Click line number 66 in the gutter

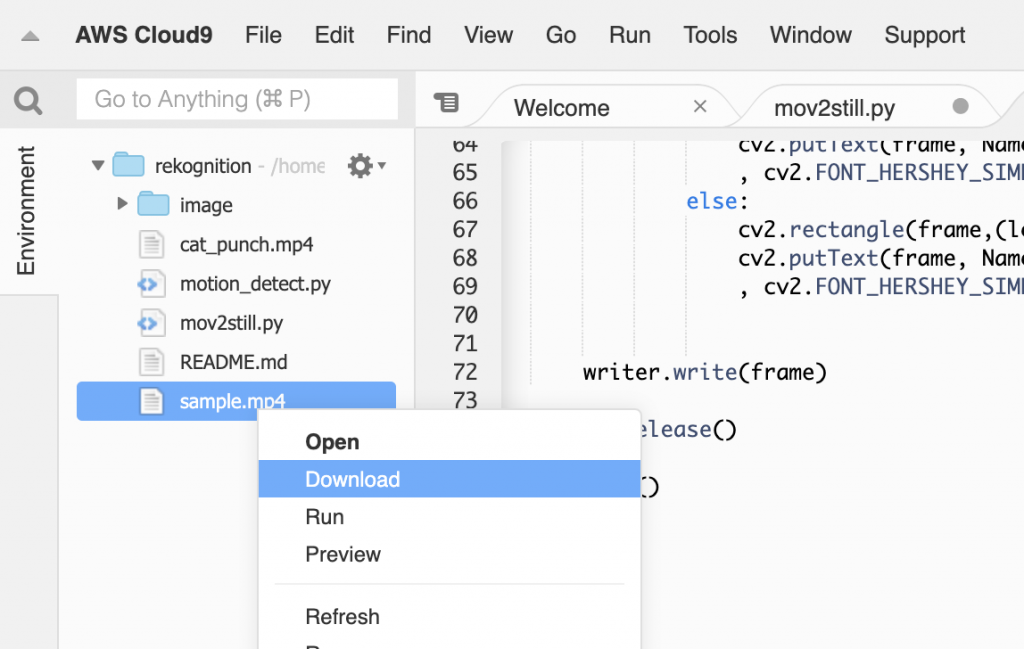464,201
